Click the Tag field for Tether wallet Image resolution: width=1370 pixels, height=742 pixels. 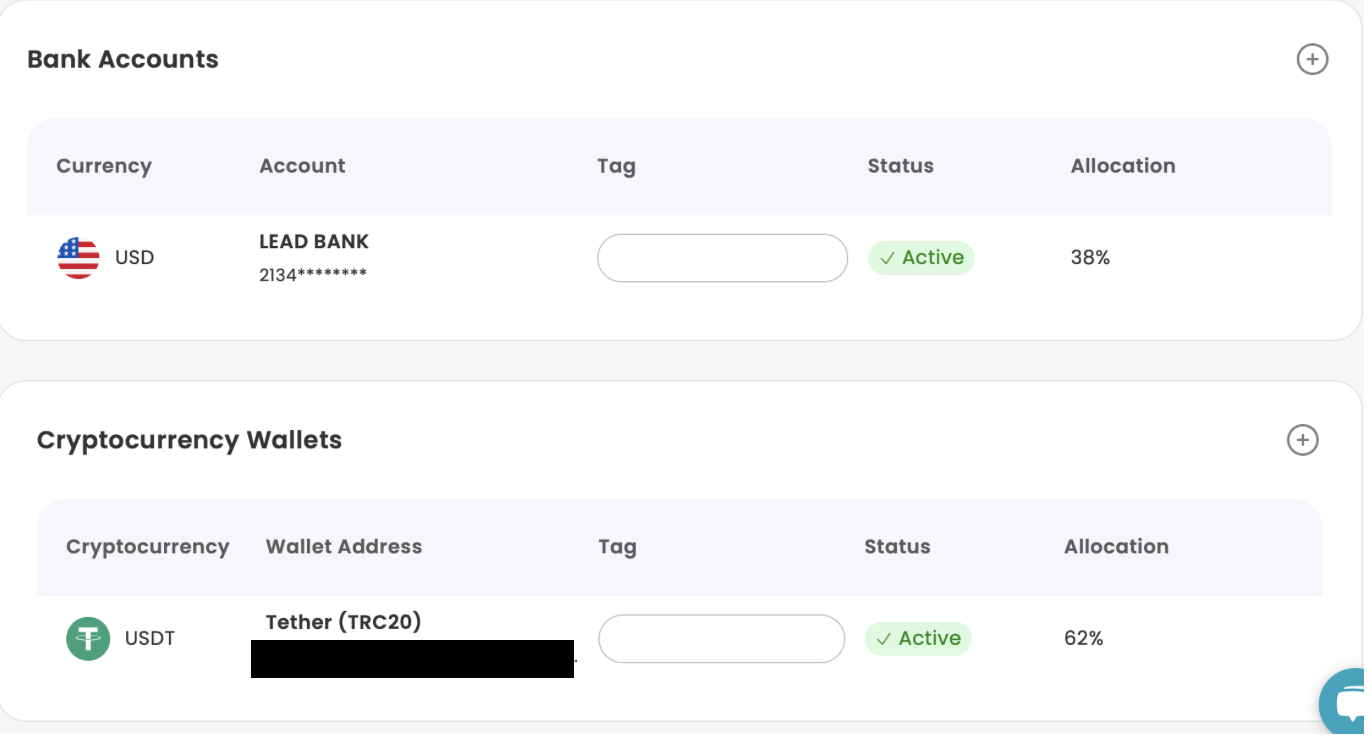click(721, 638)
